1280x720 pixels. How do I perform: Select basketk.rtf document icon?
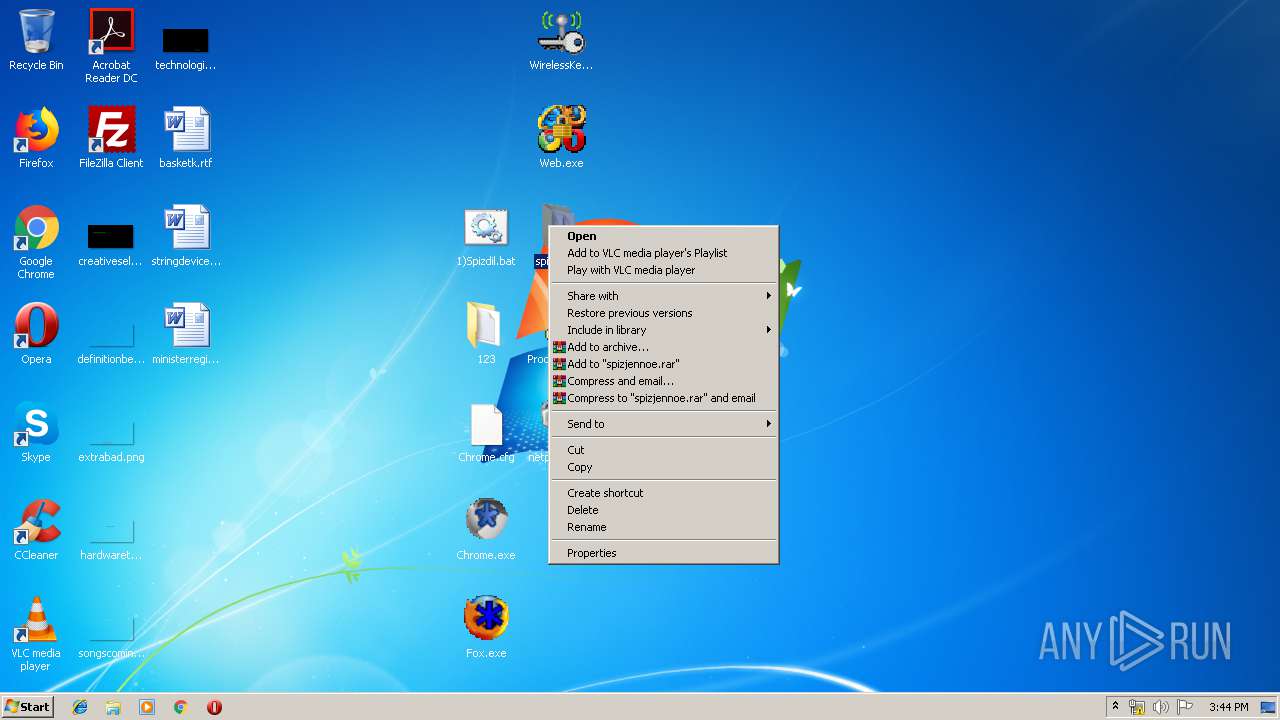[186, 138]
